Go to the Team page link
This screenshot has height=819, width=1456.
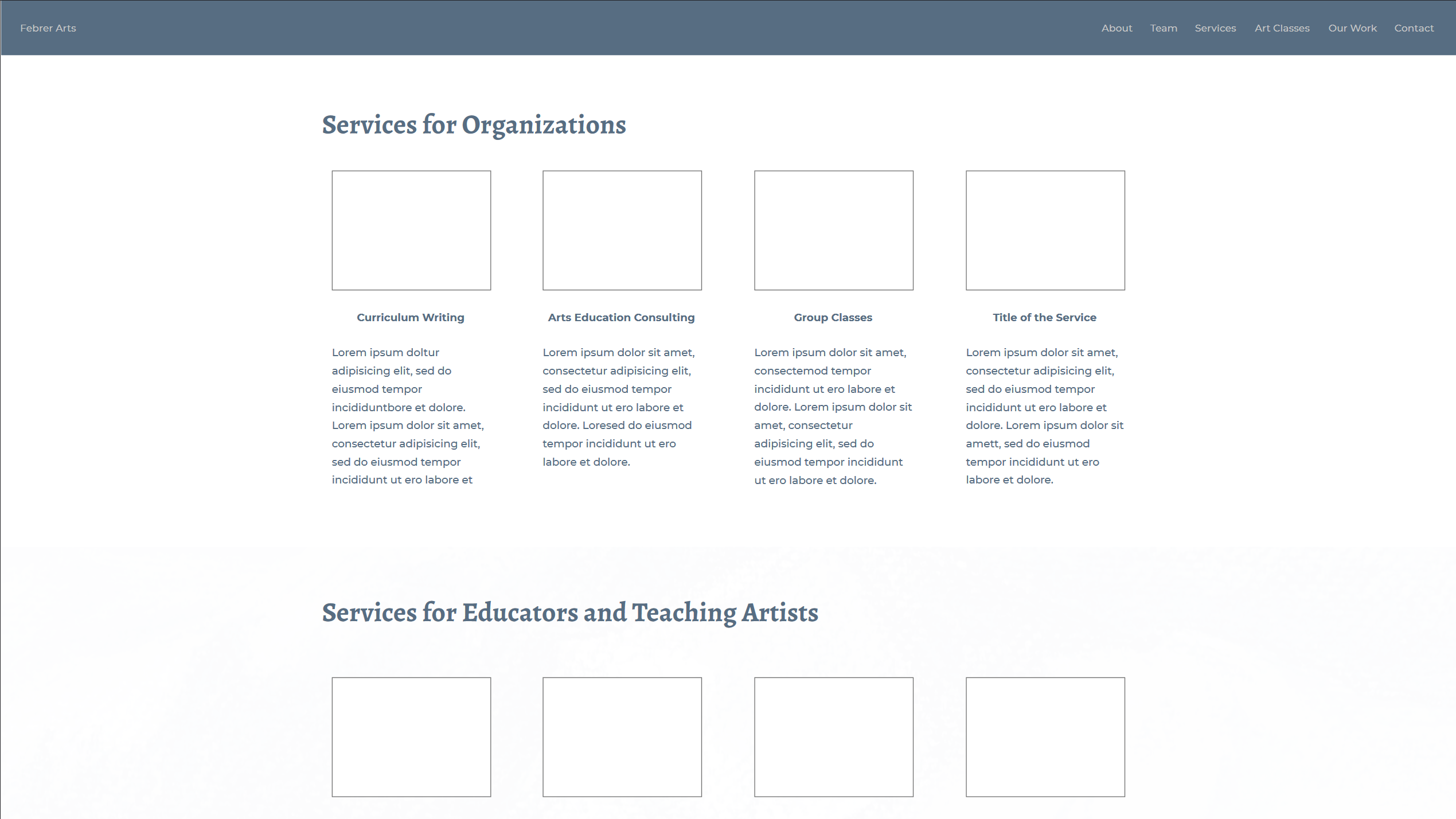pyautogui.click(x=1163, y=28)
